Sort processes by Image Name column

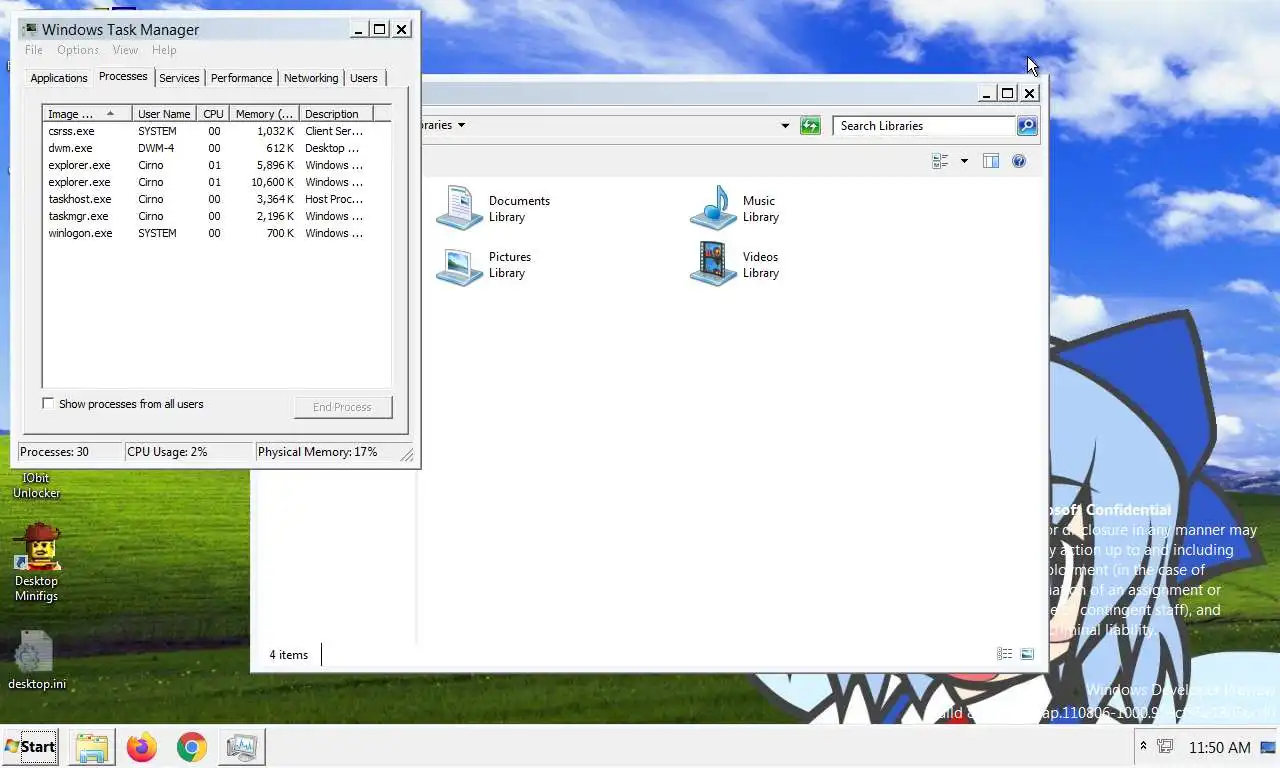pos(86,114)
